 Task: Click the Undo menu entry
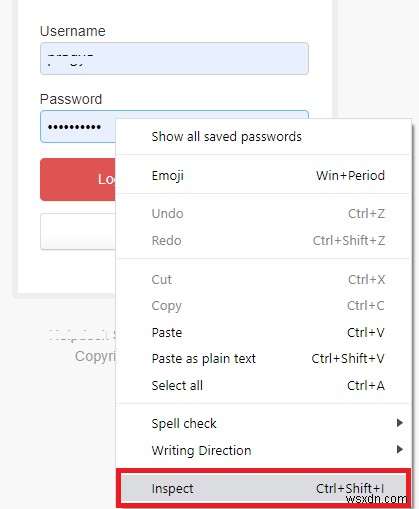tap(263, 214)
